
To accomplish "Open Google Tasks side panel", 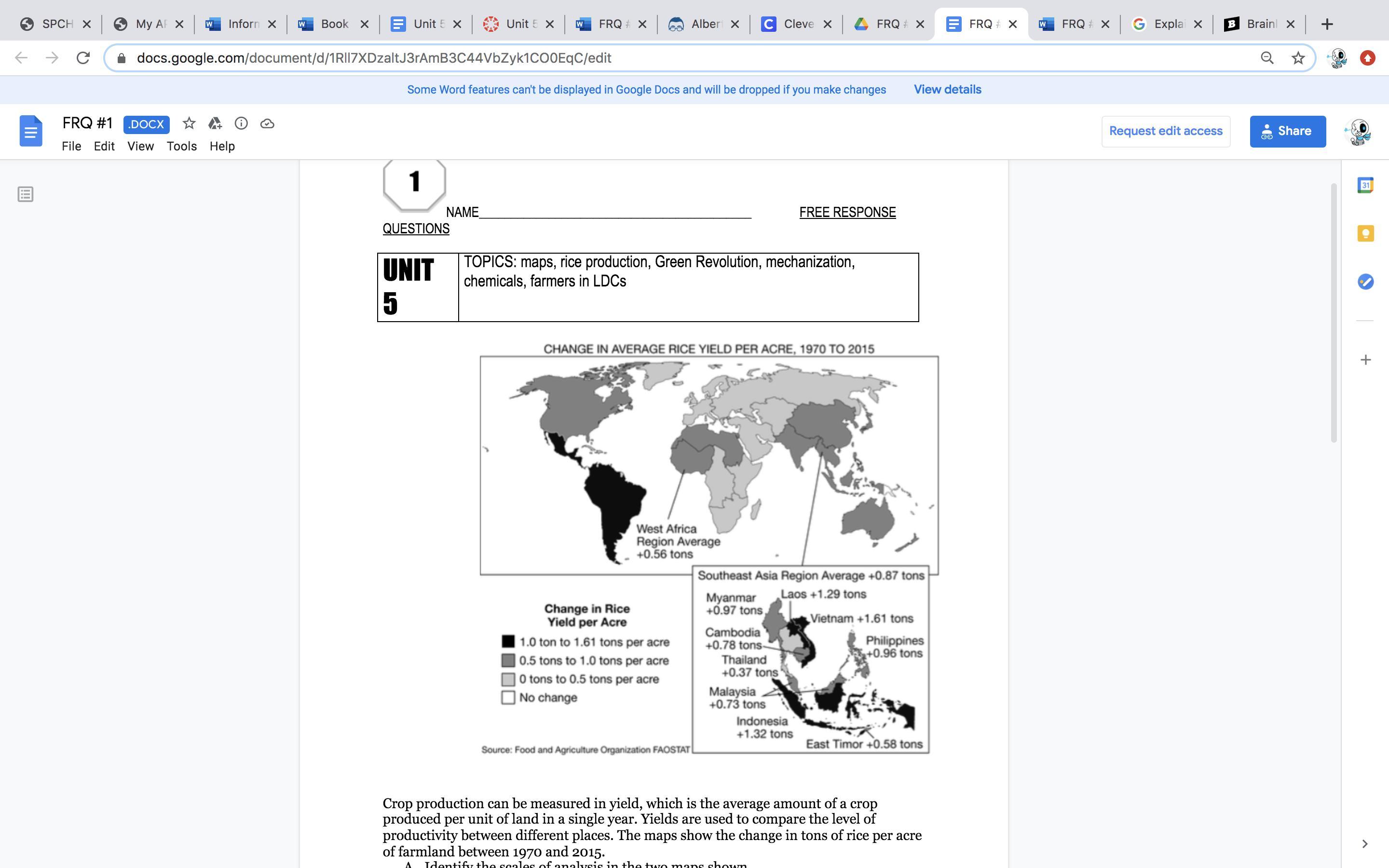I will (1365, 282).
